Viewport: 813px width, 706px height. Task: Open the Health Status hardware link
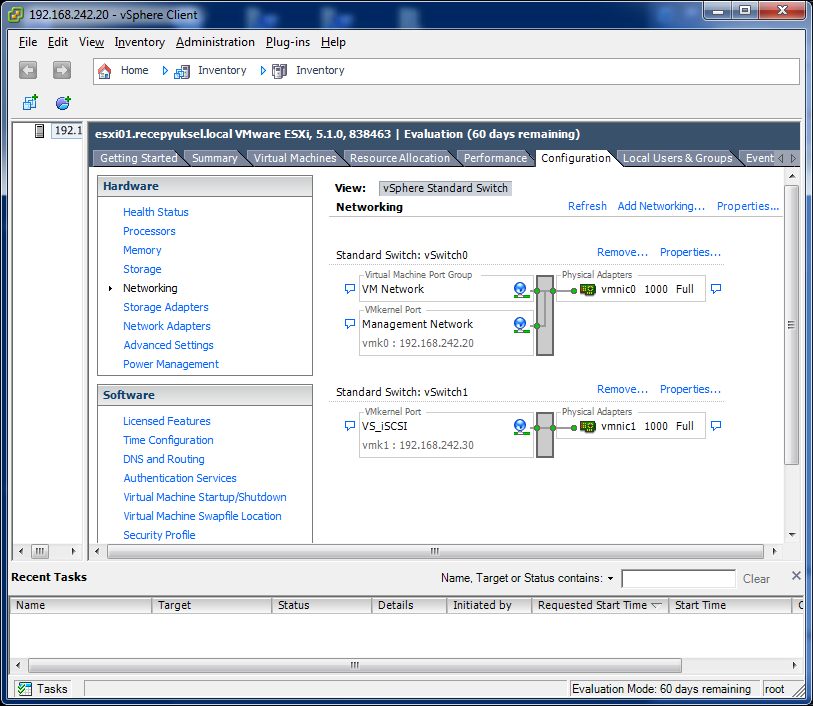point(156,212)
